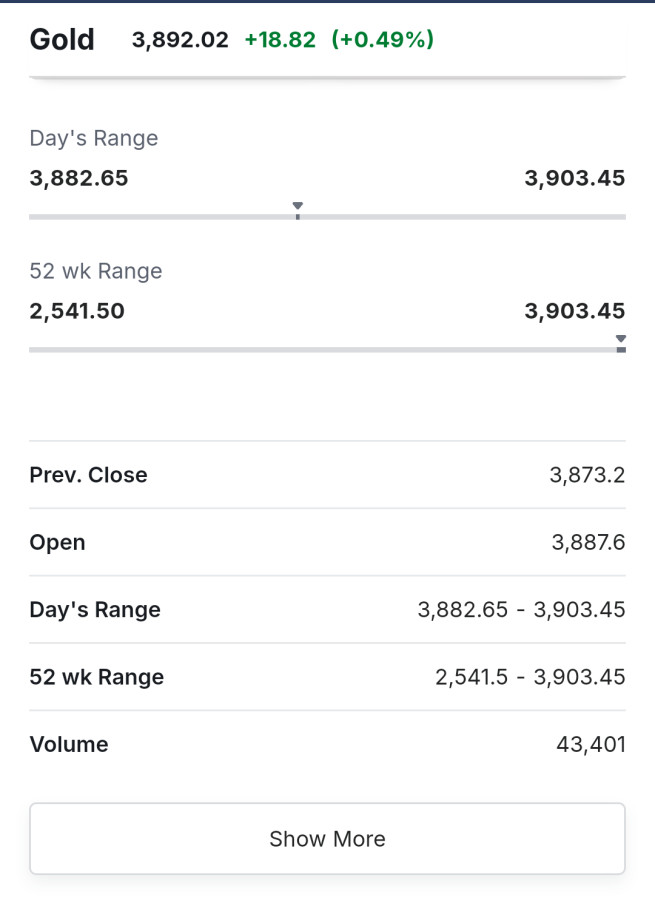This screenshot has width=655, height=900.
Task: Click the table value 3,882.65 - 3,903.45
Action: (521, 610)
